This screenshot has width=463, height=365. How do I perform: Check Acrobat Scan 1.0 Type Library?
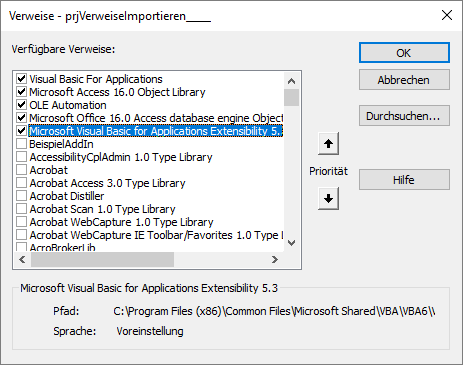[22, 209]
